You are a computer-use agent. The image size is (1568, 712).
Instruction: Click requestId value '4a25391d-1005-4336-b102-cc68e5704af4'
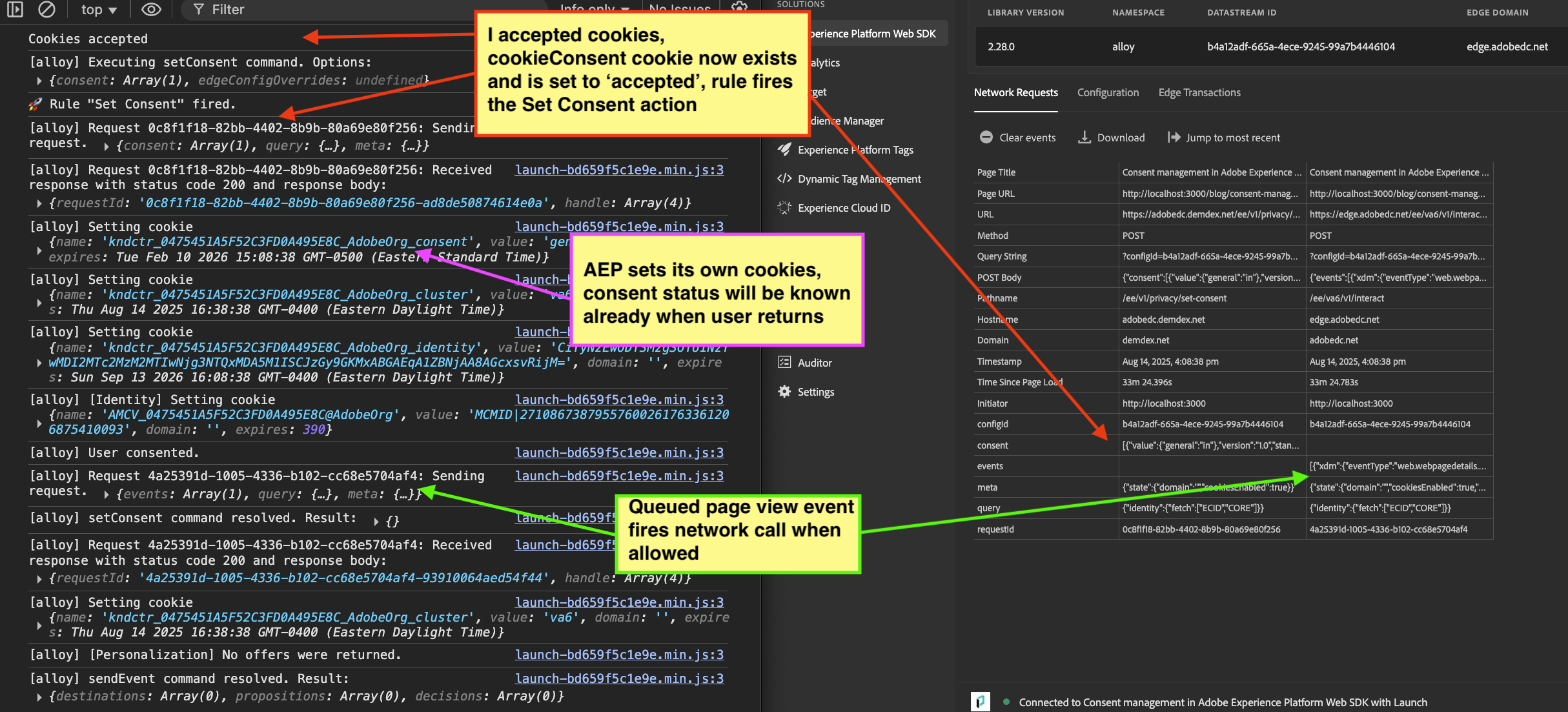click(1389, 529)
